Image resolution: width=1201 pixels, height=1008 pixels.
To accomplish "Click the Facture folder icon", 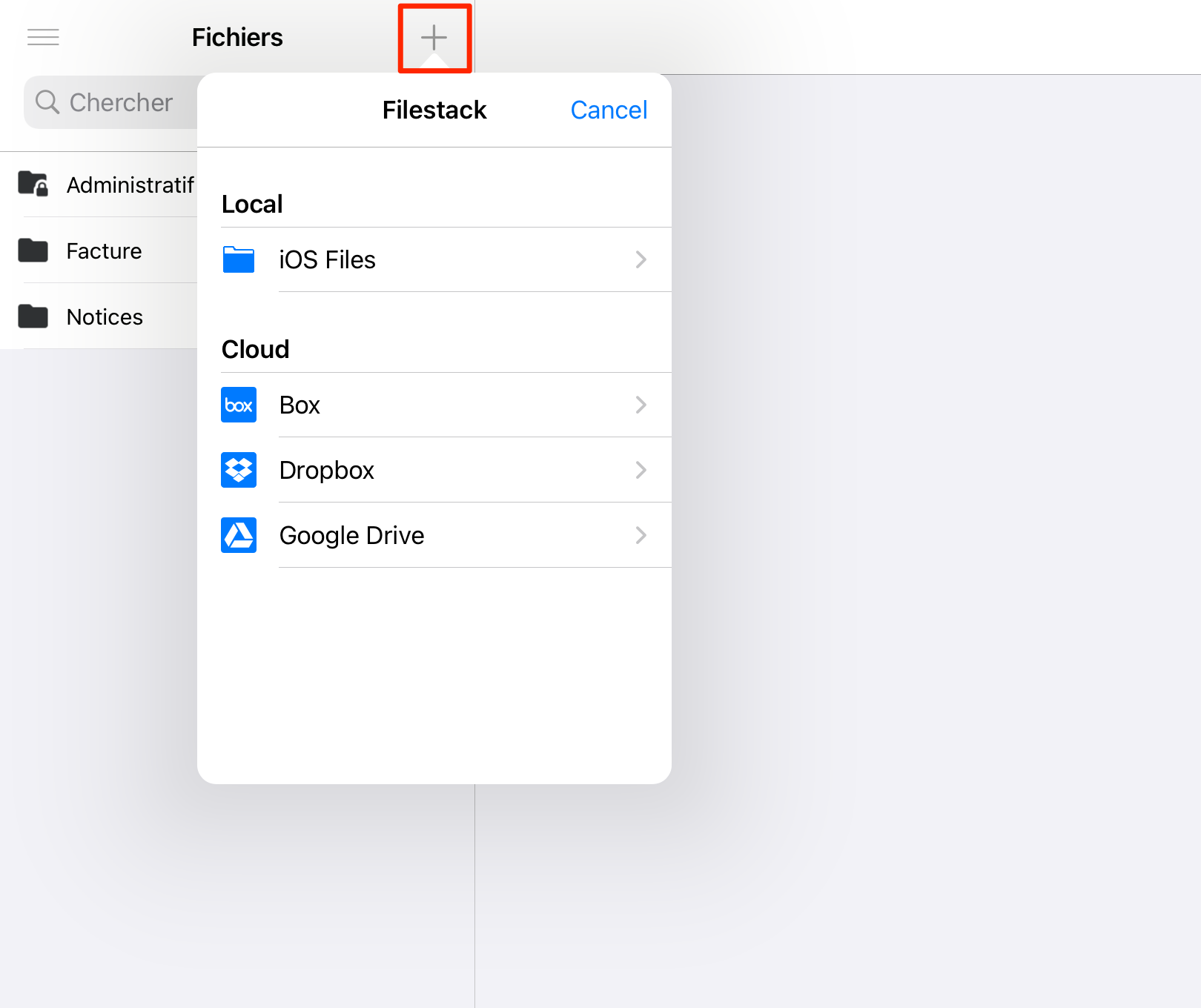I will 33,251.
